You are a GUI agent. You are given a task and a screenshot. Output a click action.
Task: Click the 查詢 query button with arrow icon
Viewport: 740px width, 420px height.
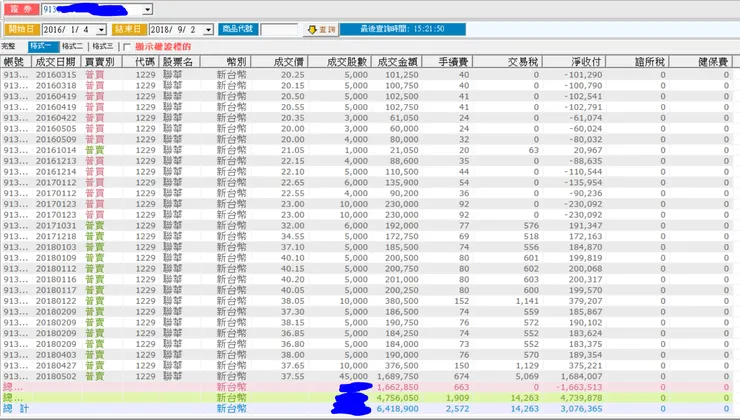pyautogui.click(x=321, y=29)
